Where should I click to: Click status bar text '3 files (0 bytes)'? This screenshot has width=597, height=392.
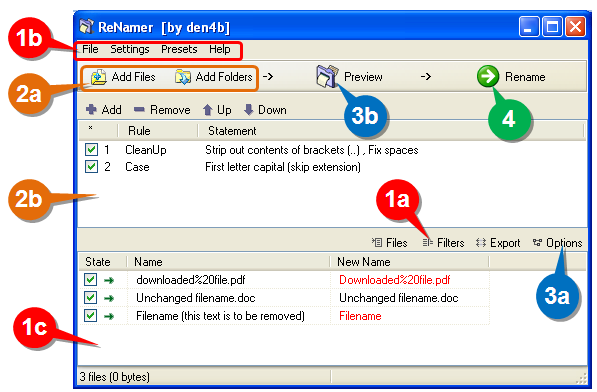(x=114, y=377)
